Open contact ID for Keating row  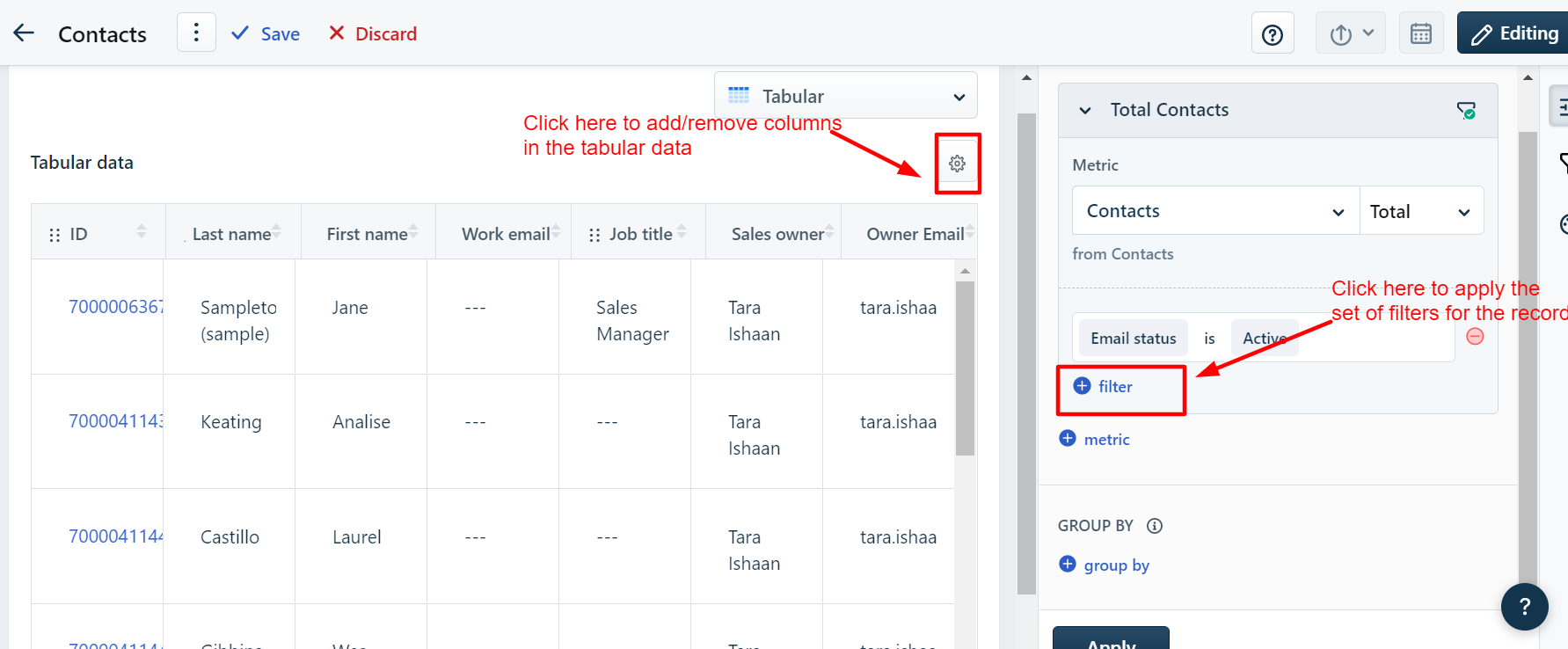pos(116,421)
